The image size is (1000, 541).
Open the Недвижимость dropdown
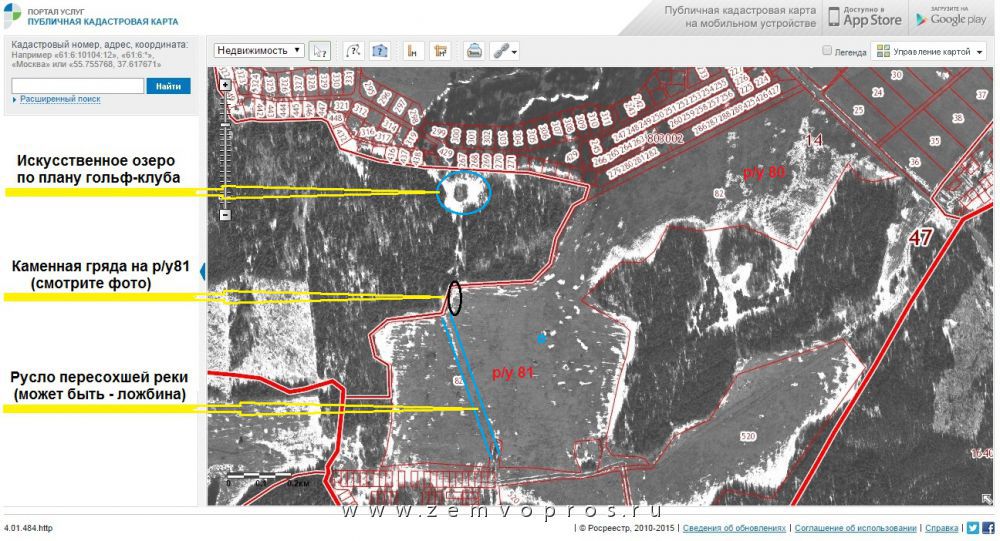tap(259, 50)
